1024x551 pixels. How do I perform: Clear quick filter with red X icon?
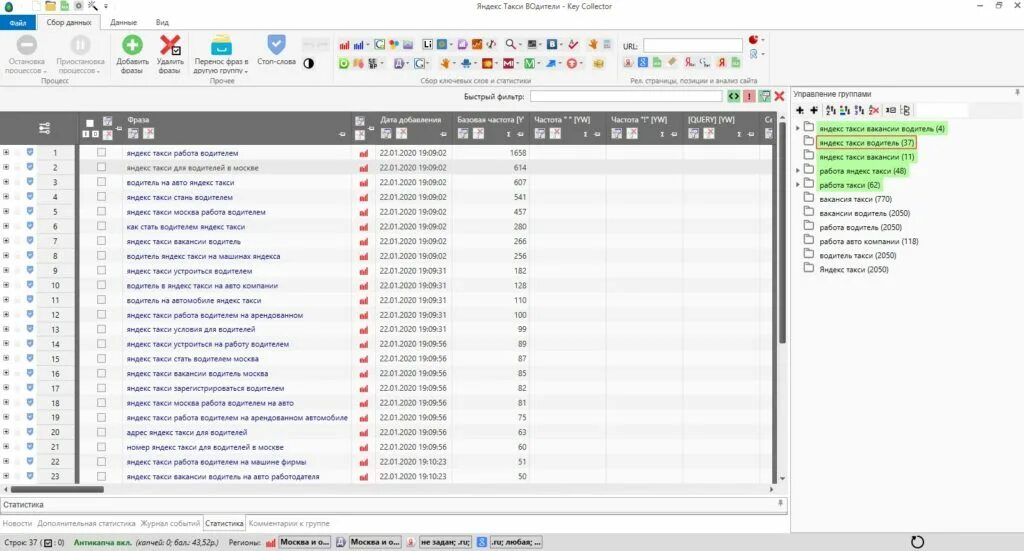click(779, 96)
